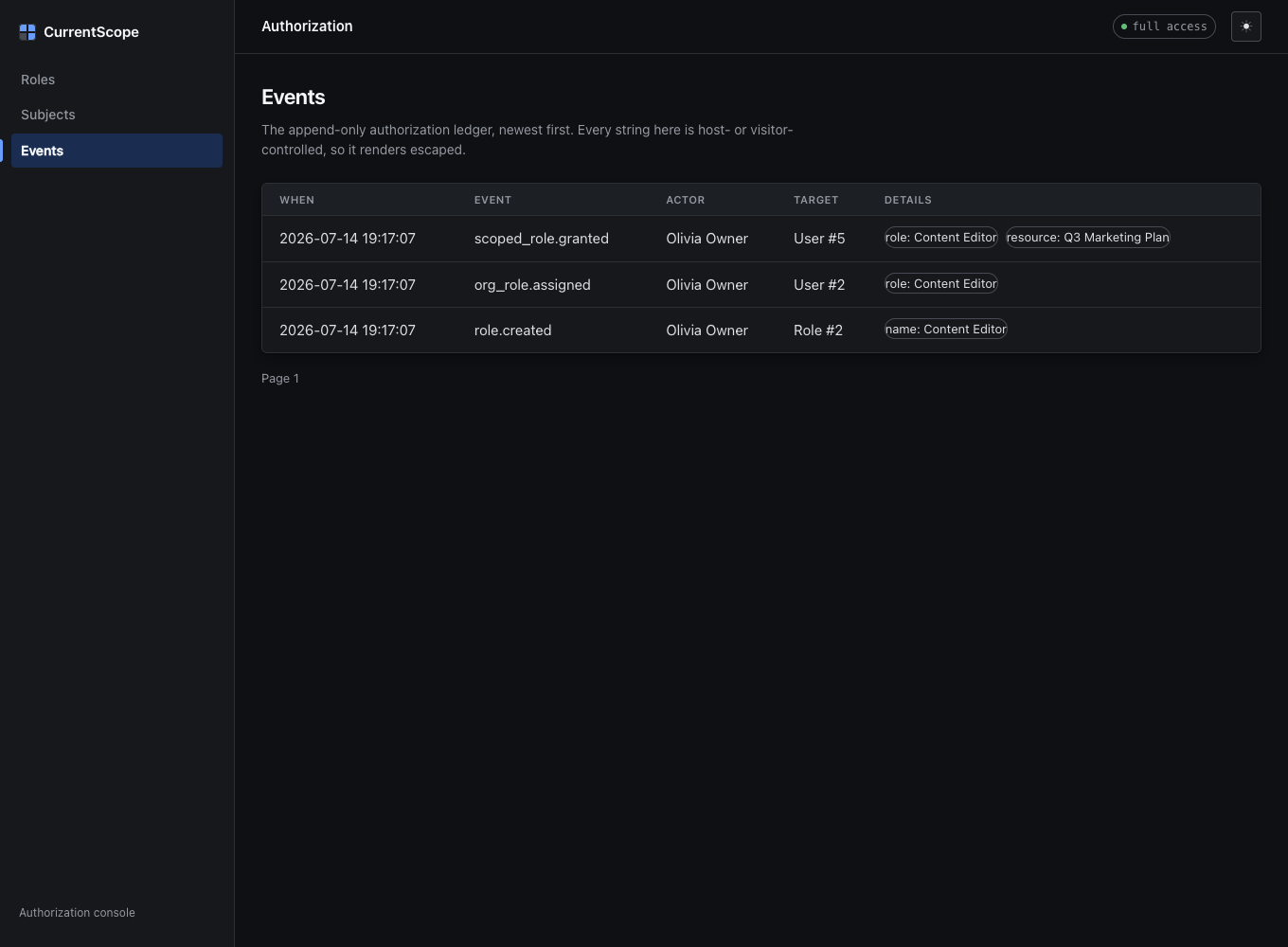The width and height of the screenshot is (1288, 947).
Task: Click the resource: Q3 Marketing Plan chip
Action: [x=1088, y=238]
